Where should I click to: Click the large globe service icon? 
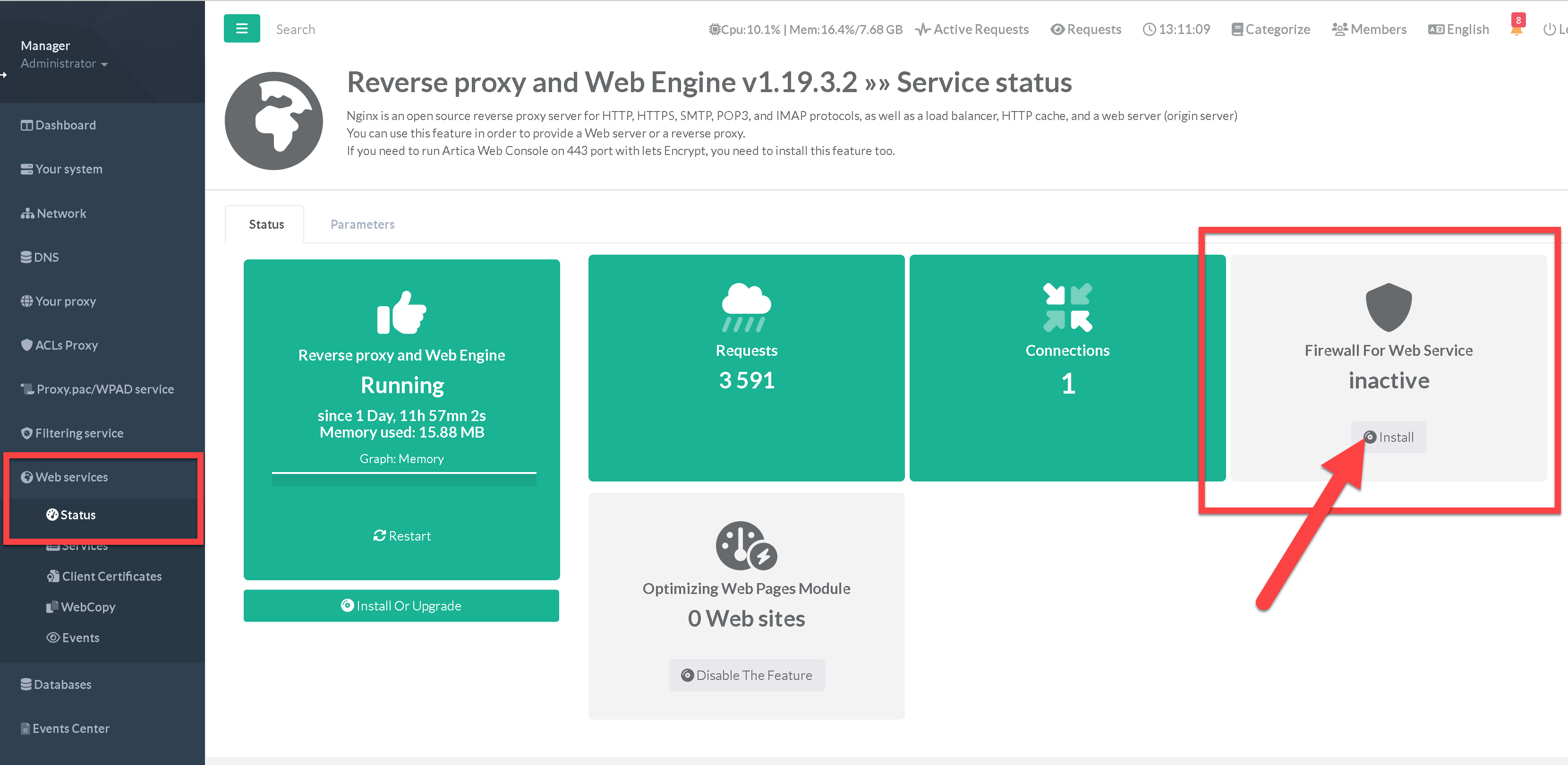[273, 120]
